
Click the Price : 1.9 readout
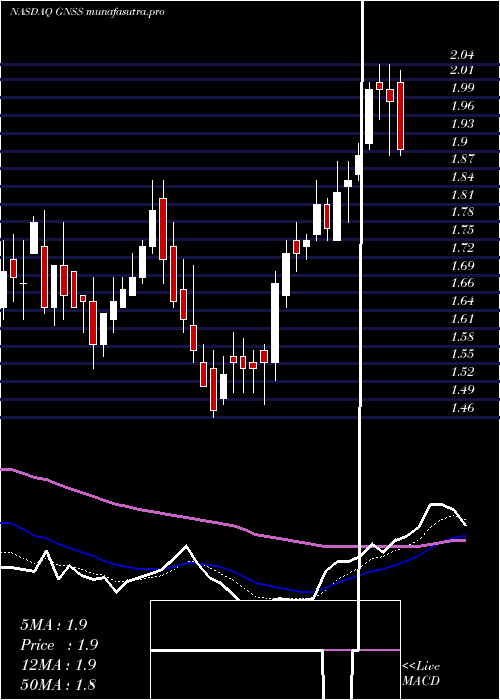pyautogui.click(x=59, y=645)
